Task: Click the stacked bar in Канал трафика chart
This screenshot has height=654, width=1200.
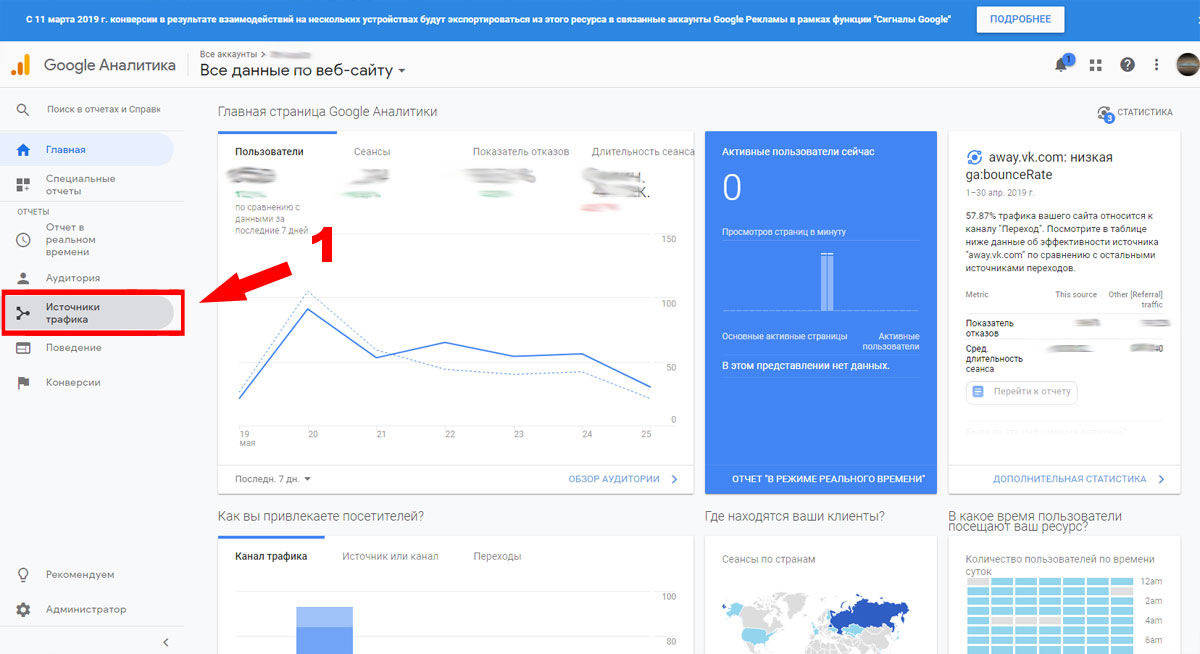Action: coord(324,630)
